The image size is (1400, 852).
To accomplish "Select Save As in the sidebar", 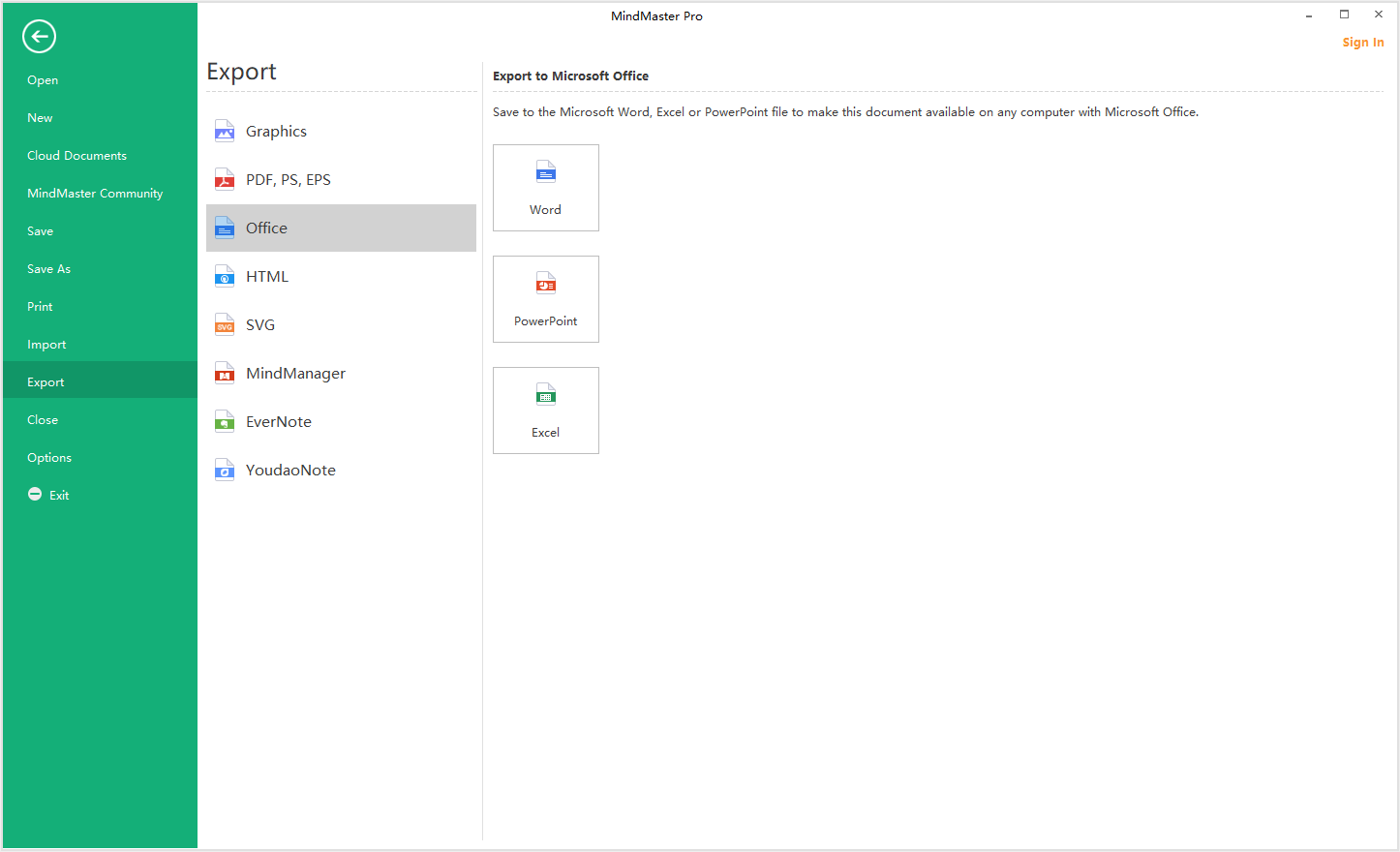I will (48, 269).
